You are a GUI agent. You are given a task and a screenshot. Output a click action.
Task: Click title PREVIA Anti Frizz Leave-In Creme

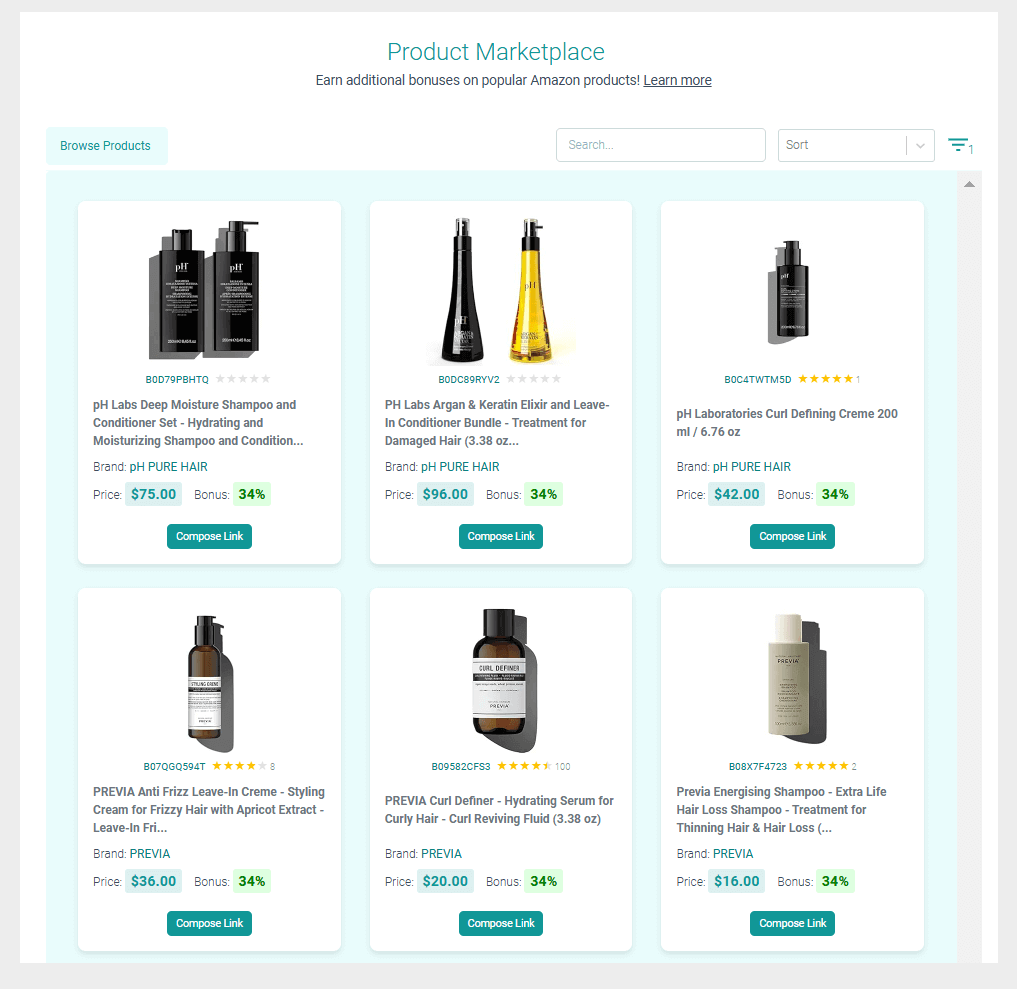209,810
